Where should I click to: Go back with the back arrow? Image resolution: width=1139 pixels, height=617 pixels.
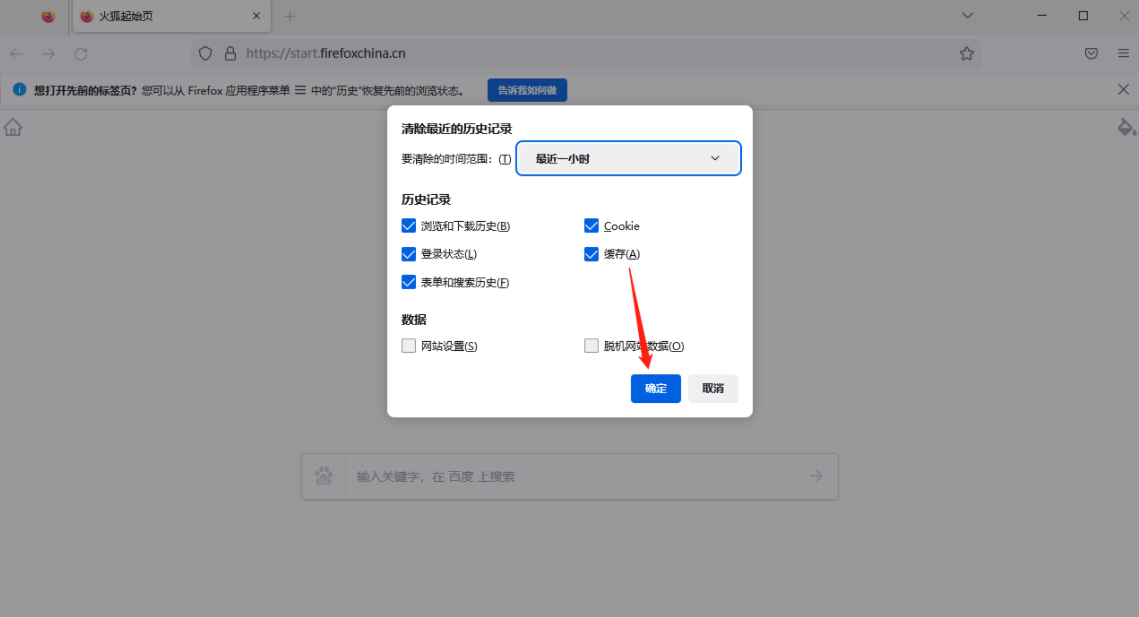(17, 54)
